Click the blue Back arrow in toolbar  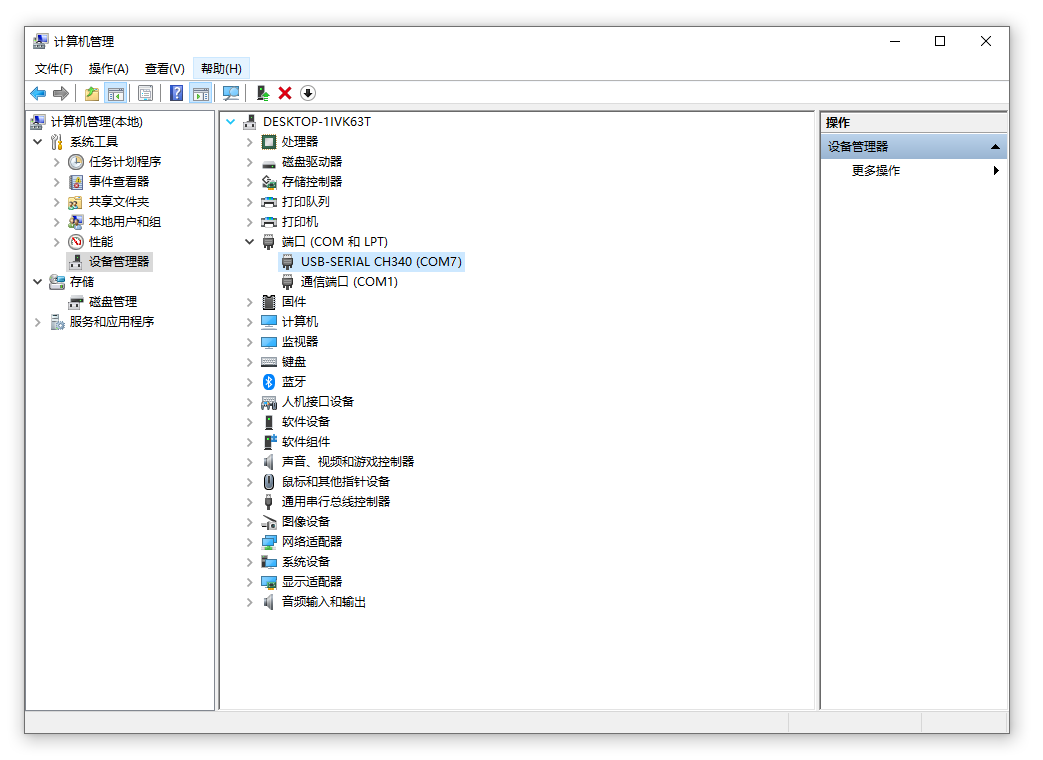38,93
